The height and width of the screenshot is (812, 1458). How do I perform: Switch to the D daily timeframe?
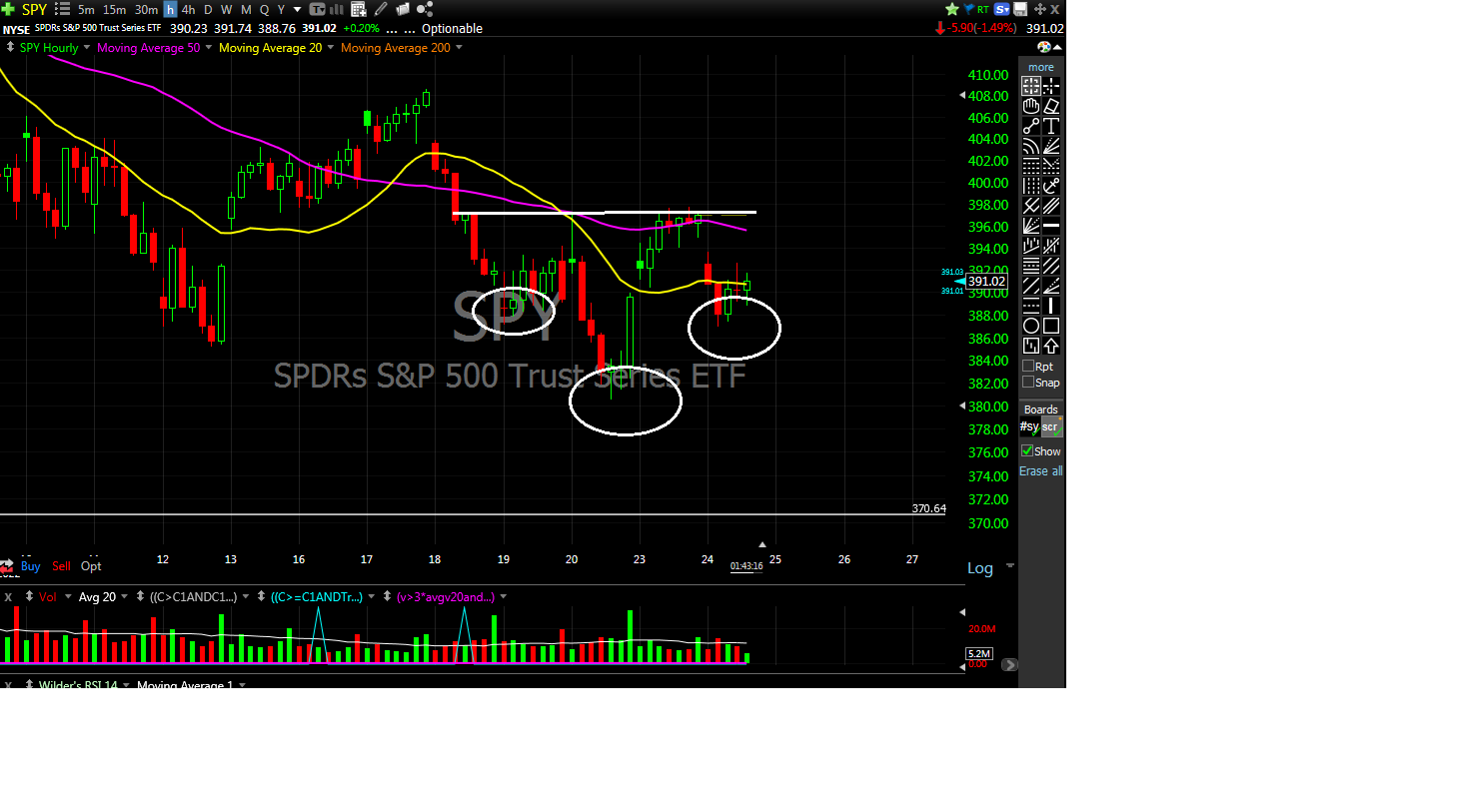click(208, 10)
